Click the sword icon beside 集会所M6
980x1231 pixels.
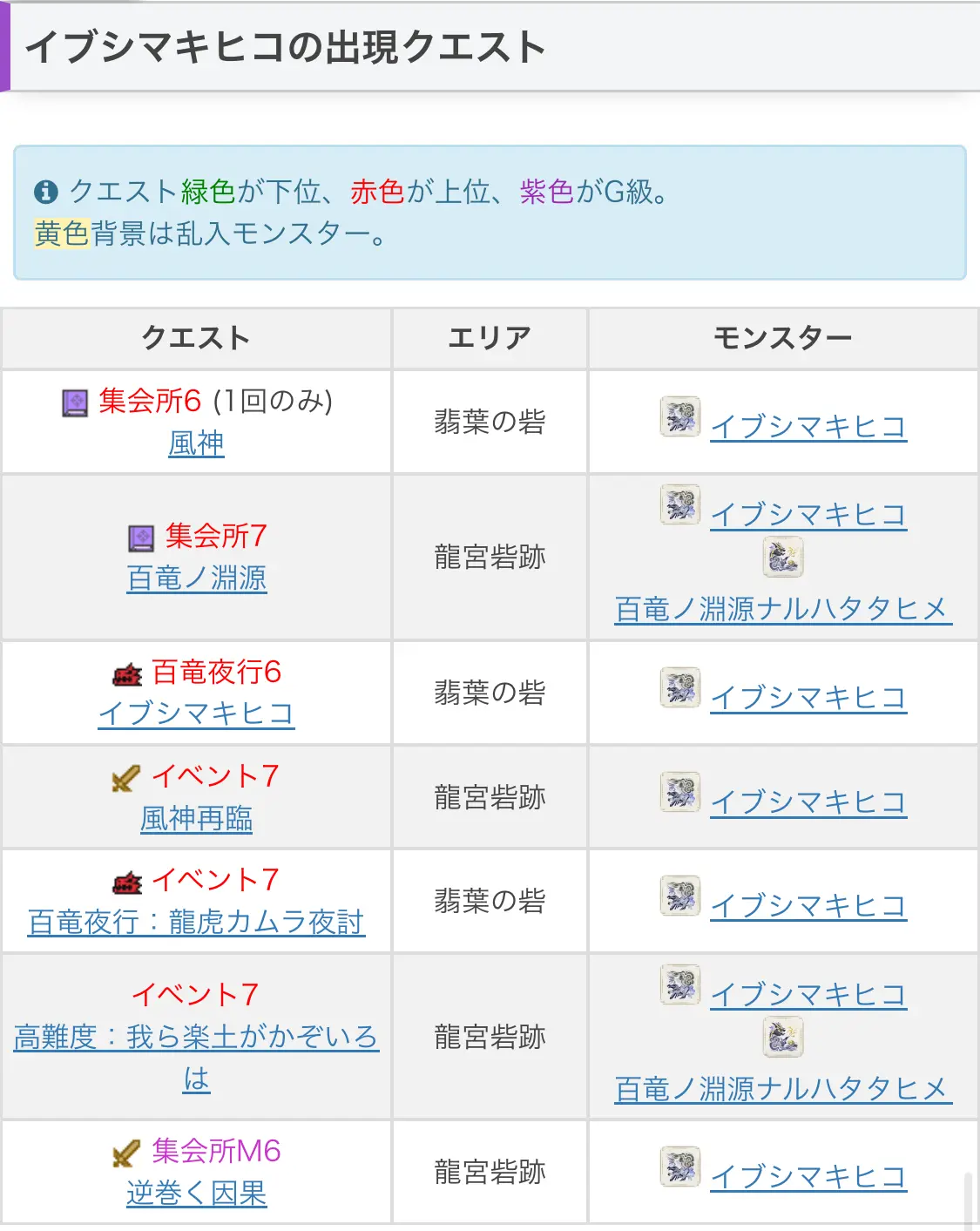point(126,1153)
